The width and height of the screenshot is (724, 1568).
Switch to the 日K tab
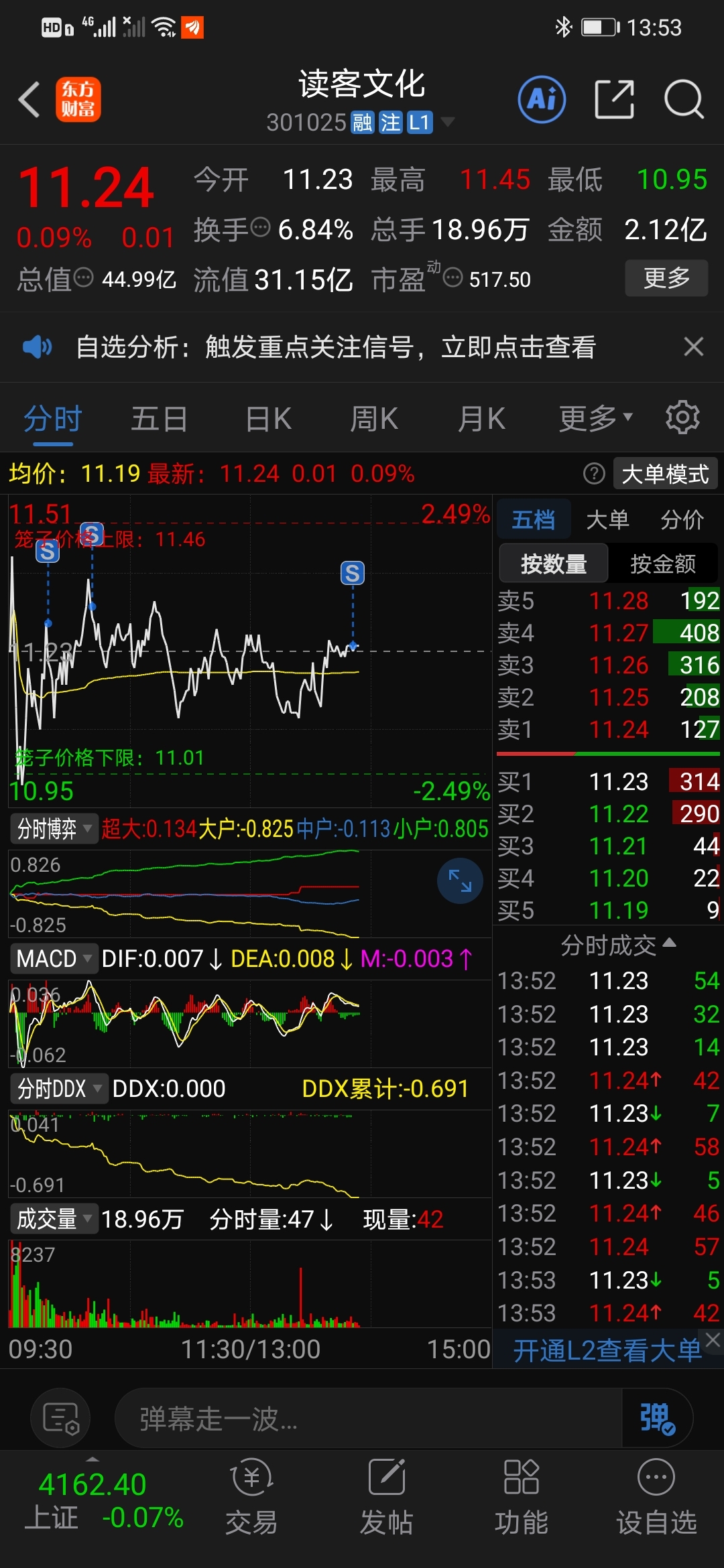[x=268, y=419]
